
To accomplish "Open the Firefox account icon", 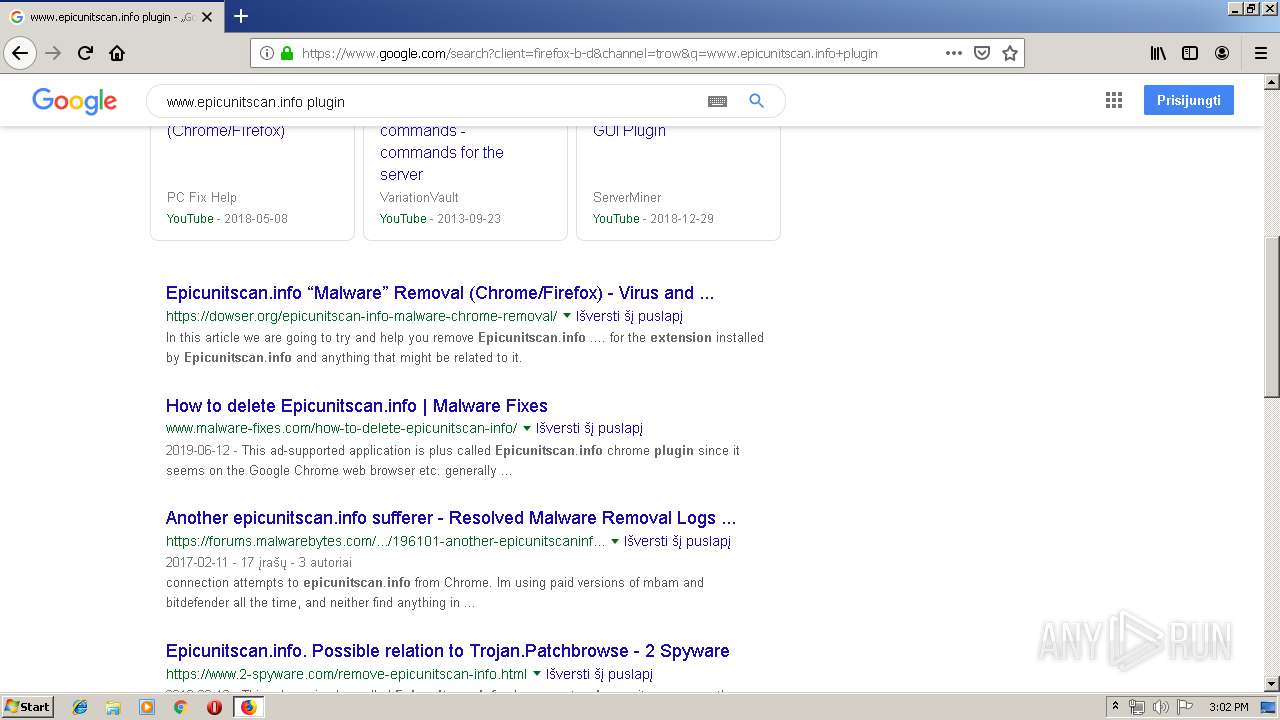I will tap(1222, 53).
